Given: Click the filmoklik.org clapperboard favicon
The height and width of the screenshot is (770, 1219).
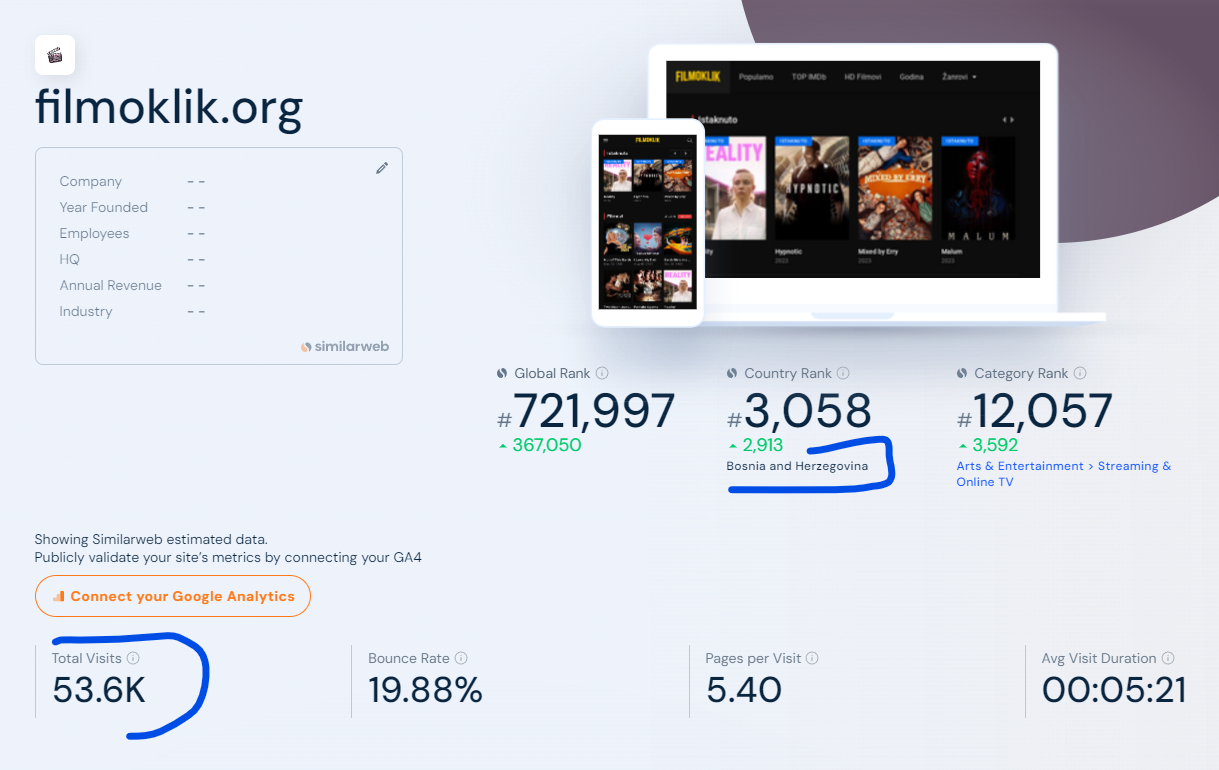Looking at the screenshot, I should 55,55.
